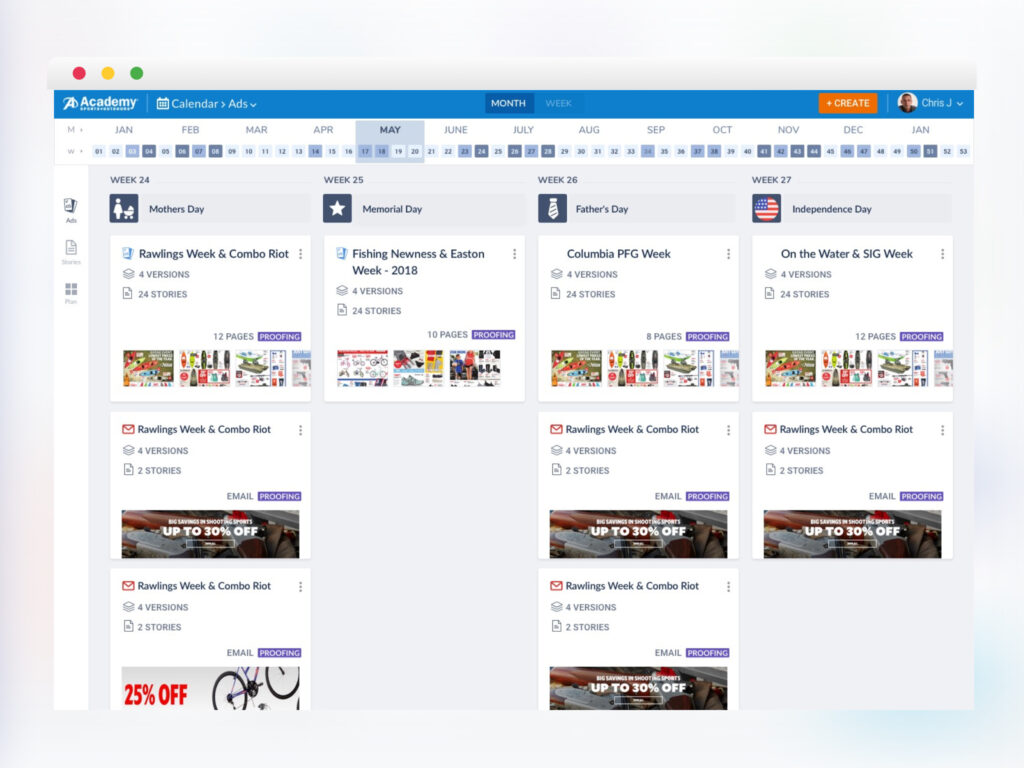Viewport: 1024px width, 768px height.
Task: Jump to JUNE in the month bar
Action: point(456,130)
